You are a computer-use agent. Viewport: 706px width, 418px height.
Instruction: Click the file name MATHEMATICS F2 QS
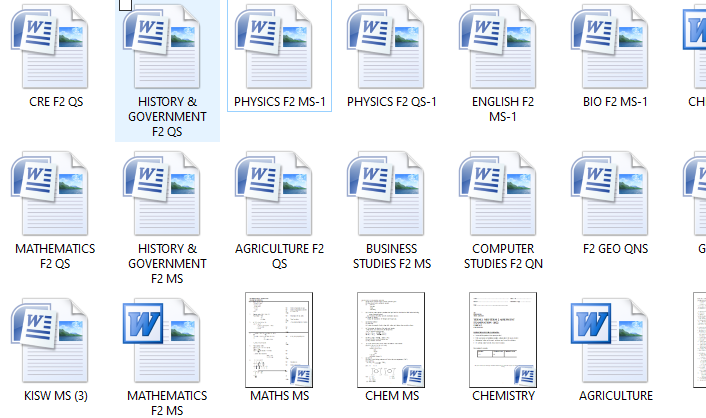55,256
